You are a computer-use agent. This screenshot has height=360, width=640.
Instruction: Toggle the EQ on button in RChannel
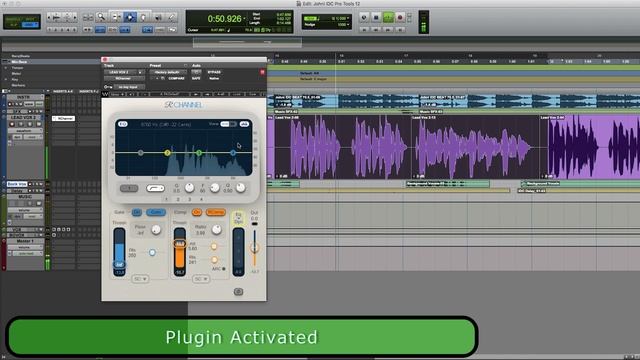point(123,124)
